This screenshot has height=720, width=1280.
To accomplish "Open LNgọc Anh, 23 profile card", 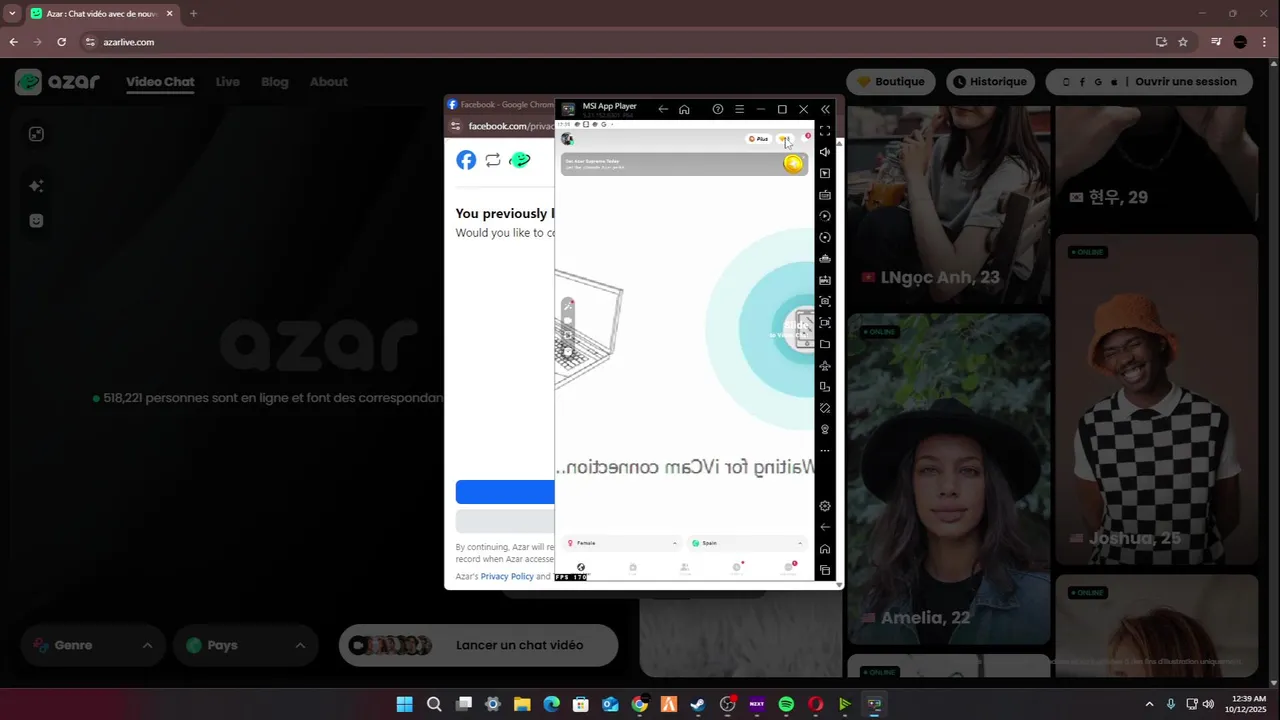I will 949,204.
